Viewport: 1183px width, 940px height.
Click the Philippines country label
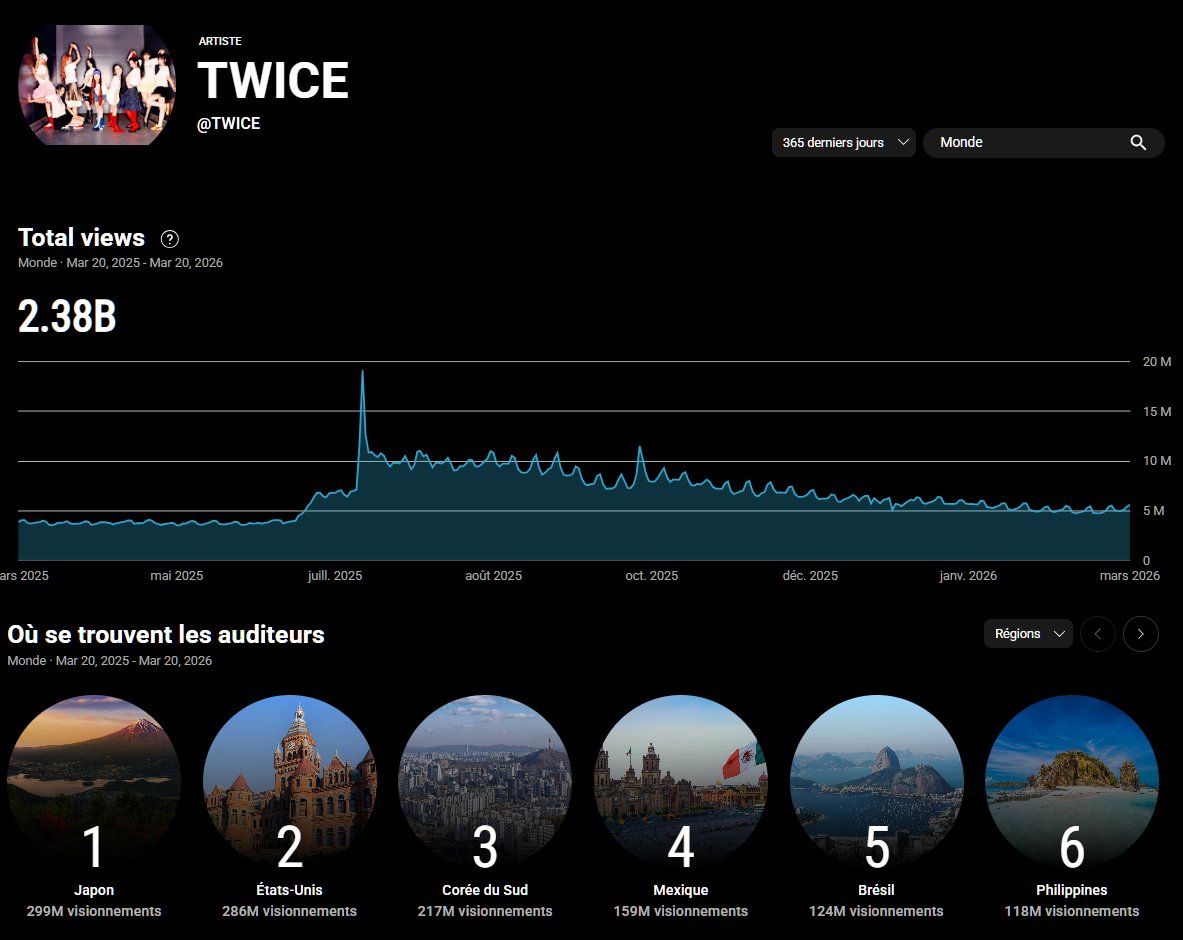click(1072, 890)
